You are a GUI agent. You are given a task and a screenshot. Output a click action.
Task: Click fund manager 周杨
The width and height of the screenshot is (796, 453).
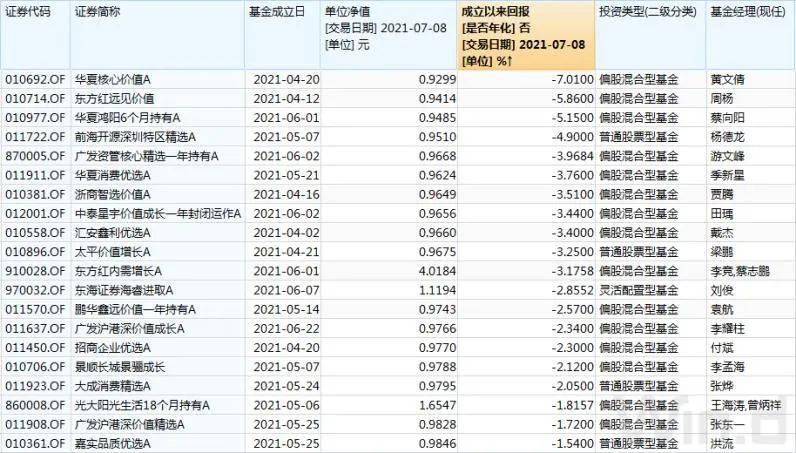click(x=722, y=99)
